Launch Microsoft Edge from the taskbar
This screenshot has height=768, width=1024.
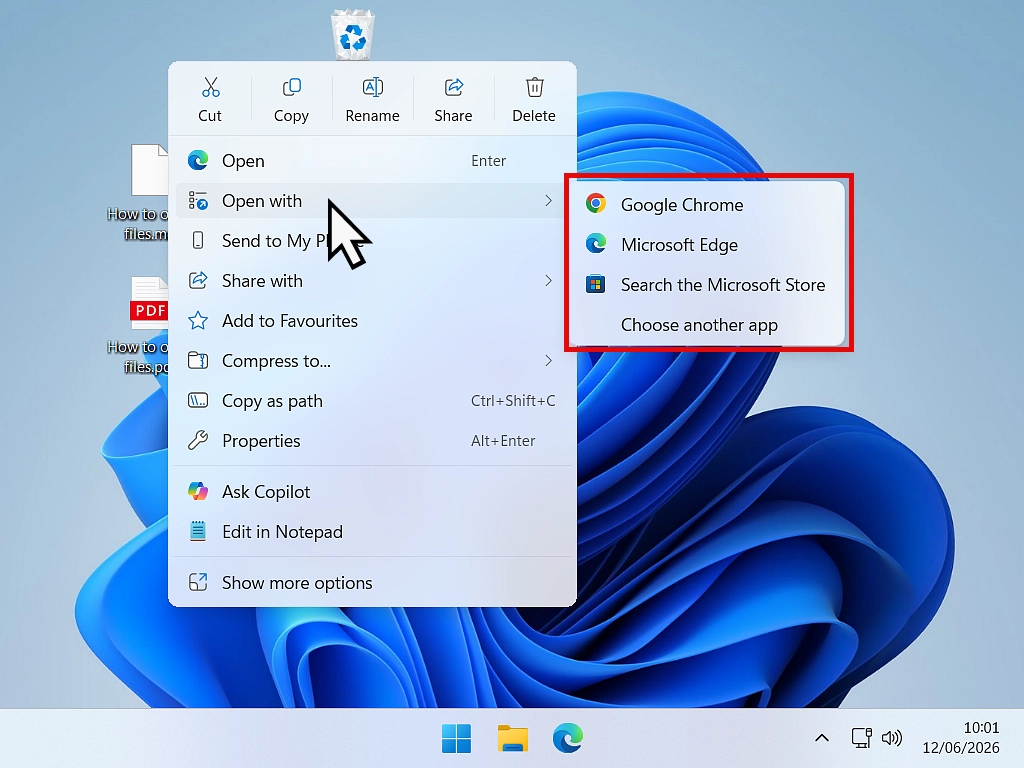click(568, 739)
